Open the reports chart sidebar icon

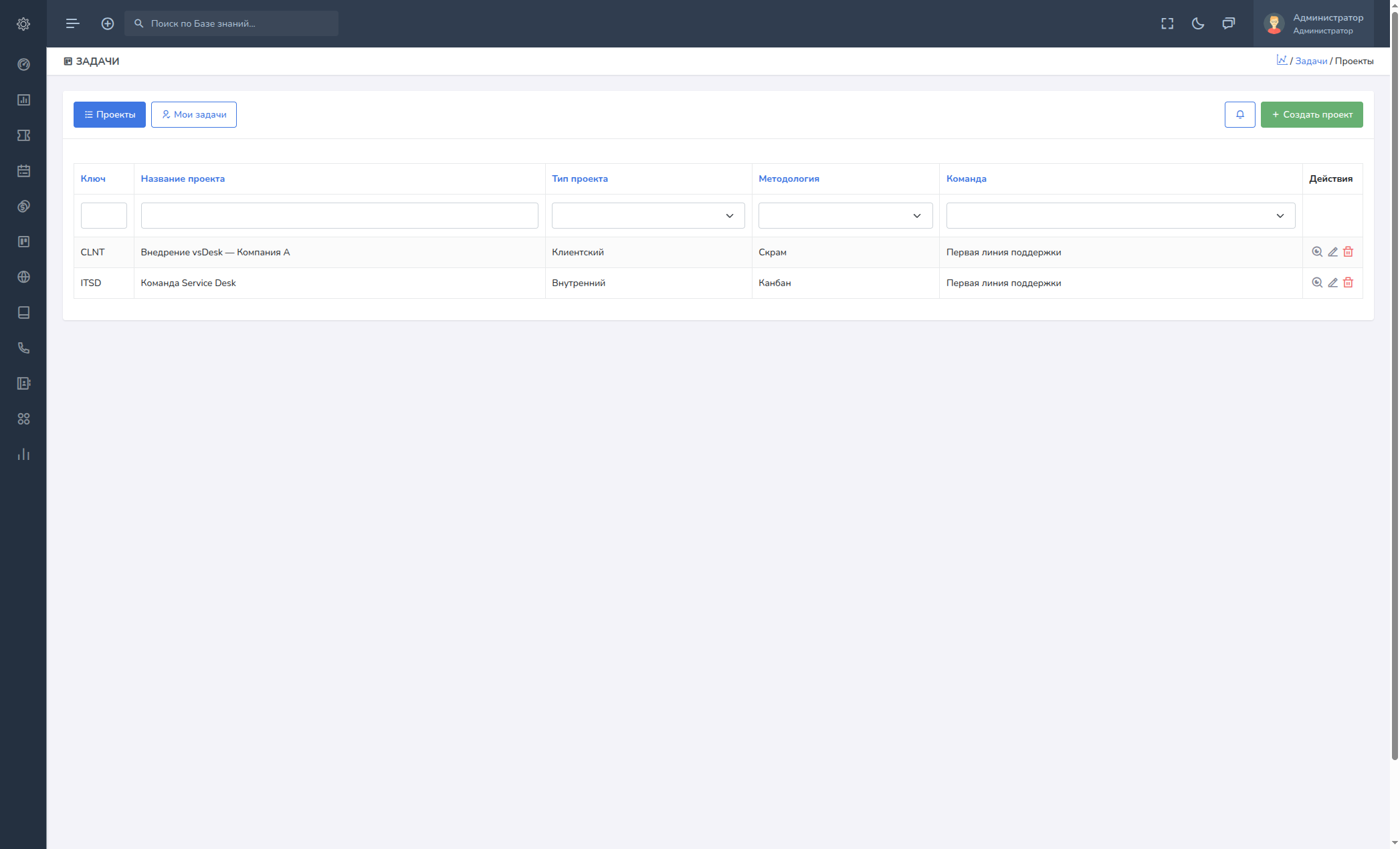click(x=23, y=454)
